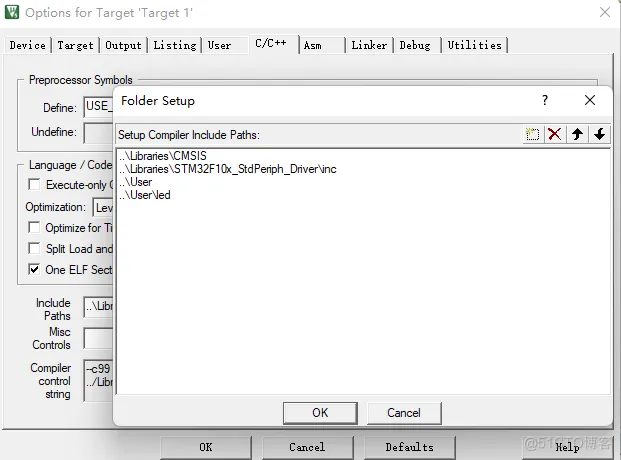Click the Misc Controls field
The width and height of the screenshot is (621, 460).
pyautogui.click(x=98, y=338)
